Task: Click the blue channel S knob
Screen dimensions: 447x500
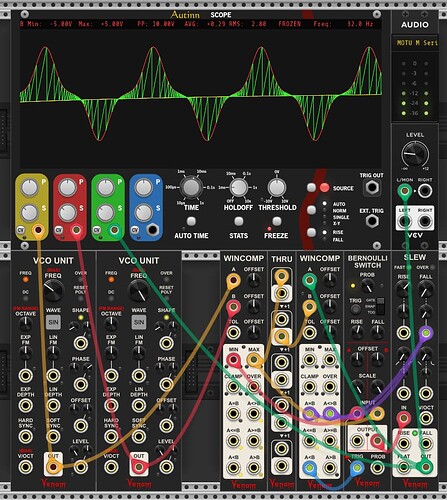Action: 144,213
